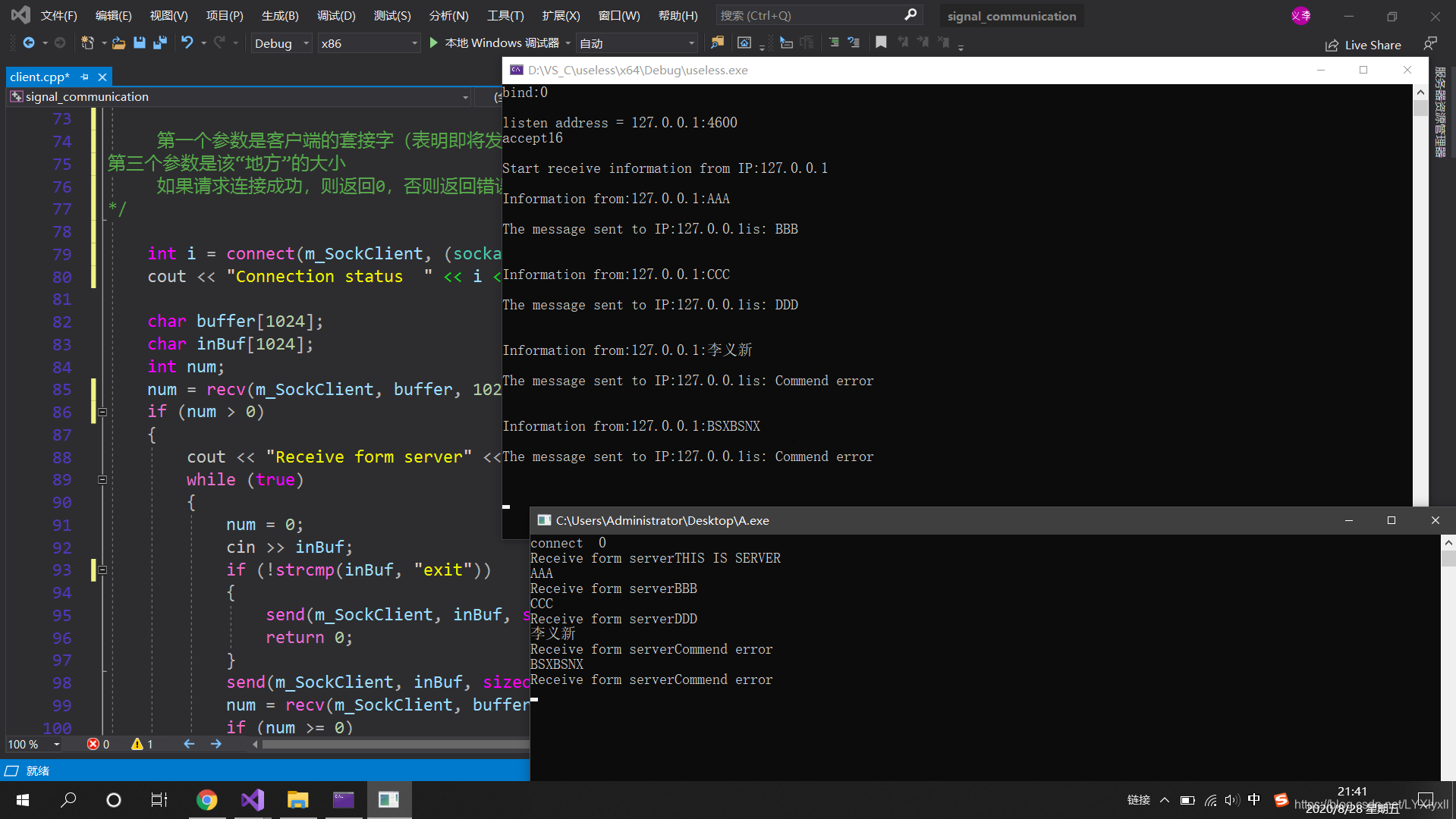Go to previous issue with left arrow

pyautogui.click(x=189, y=745)
